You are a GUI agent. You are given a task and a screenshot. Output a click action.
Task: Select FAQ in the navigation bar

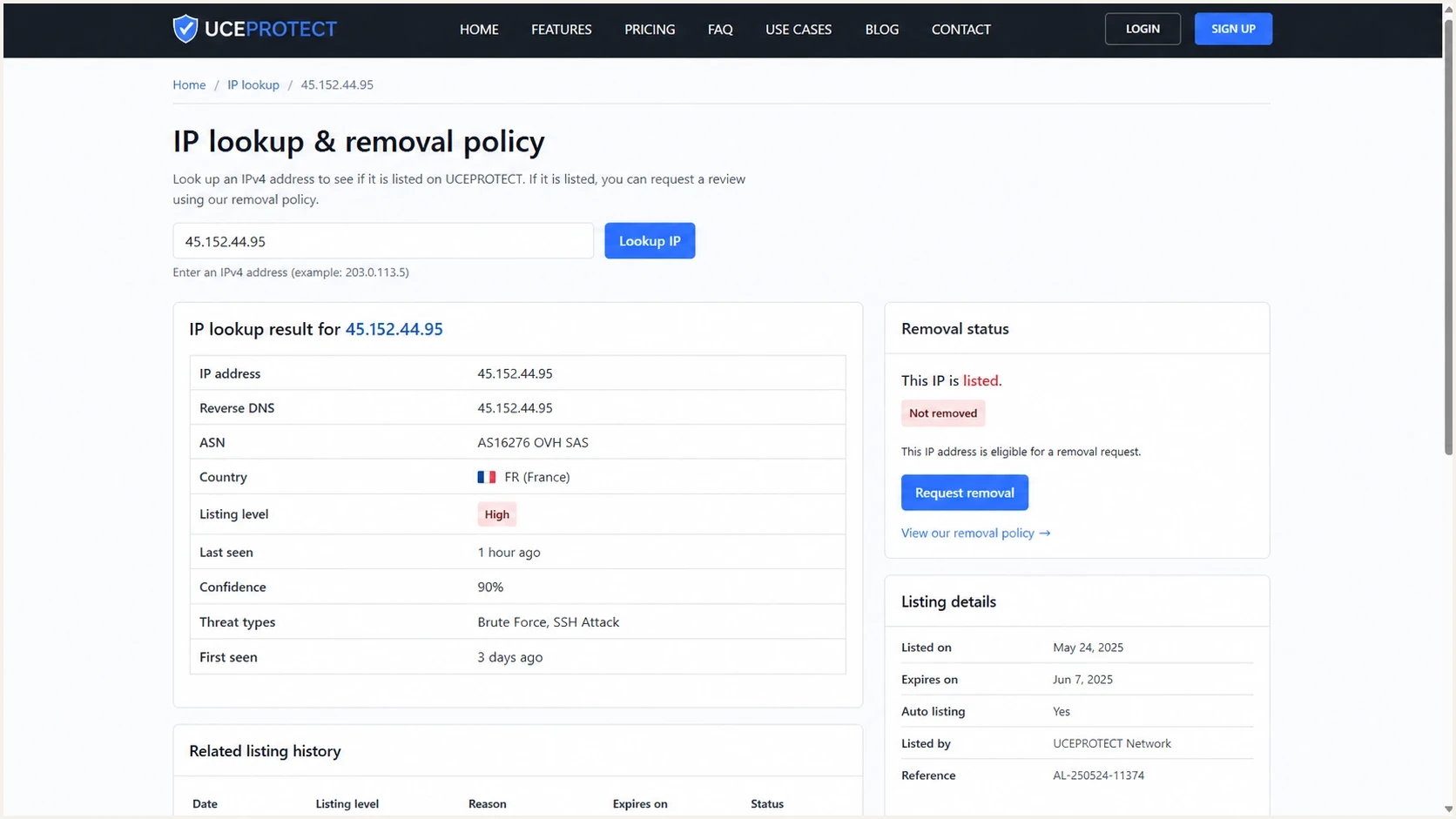[720, 30]
